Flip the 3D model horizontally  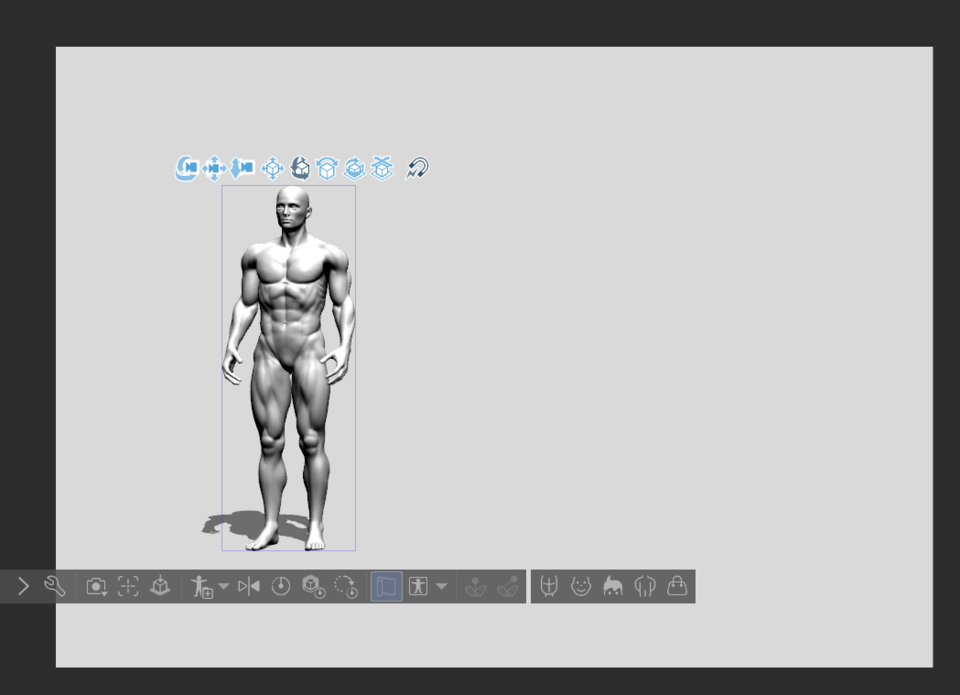coord(249,587)
